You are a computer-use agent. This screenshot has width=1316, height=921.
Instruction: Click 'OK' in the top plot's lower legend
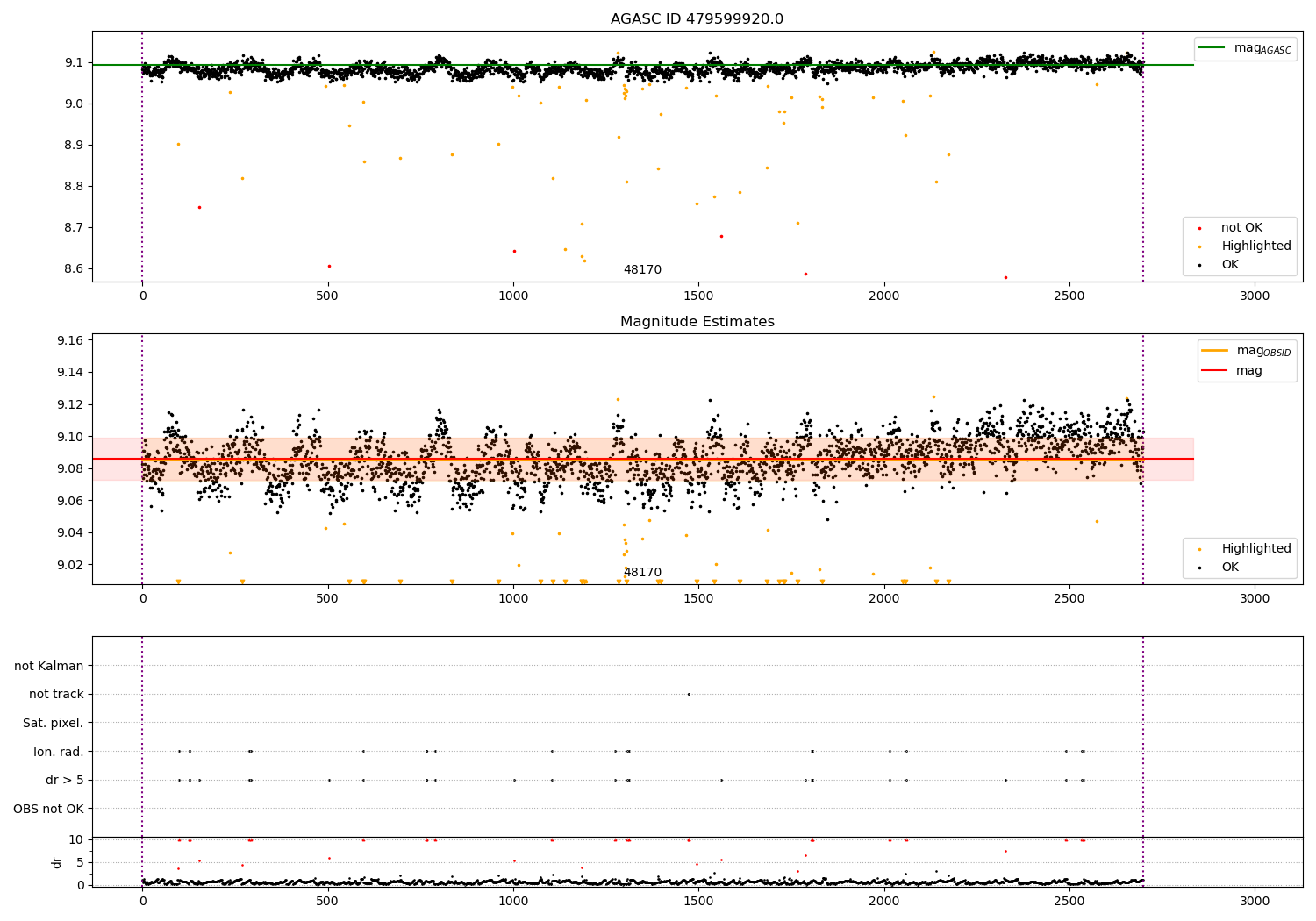pos(1230,265)
